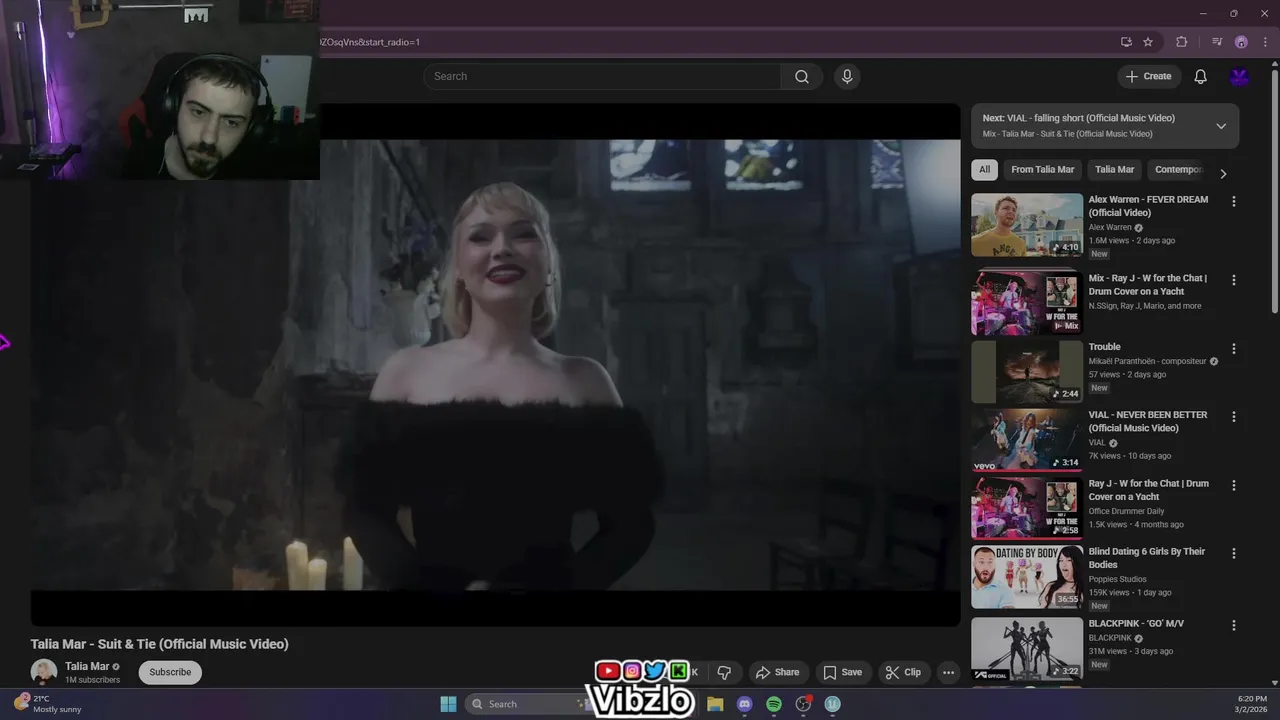This screenshot has width=1280, height=720.
Task: Open Spotify from the taskbar
Action: [x=774, y=704]
